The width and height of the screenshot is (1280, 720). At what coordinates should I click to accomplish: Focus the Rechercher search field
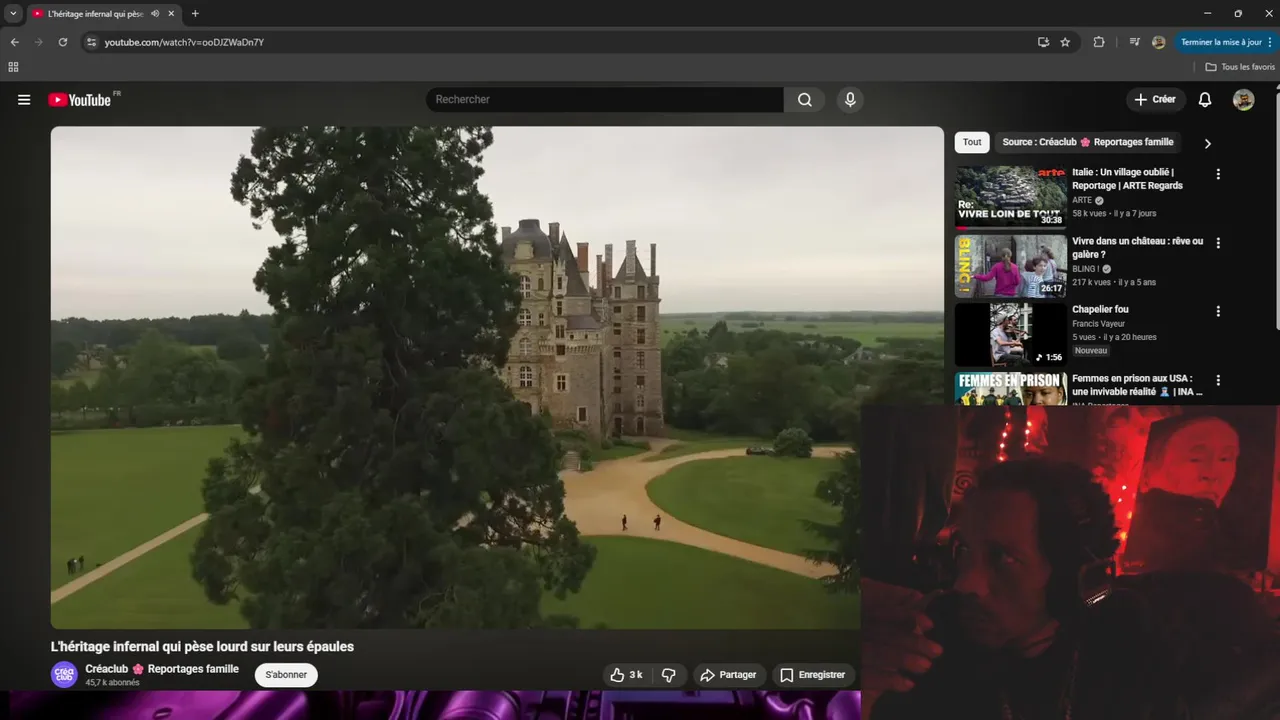point(605,100)
